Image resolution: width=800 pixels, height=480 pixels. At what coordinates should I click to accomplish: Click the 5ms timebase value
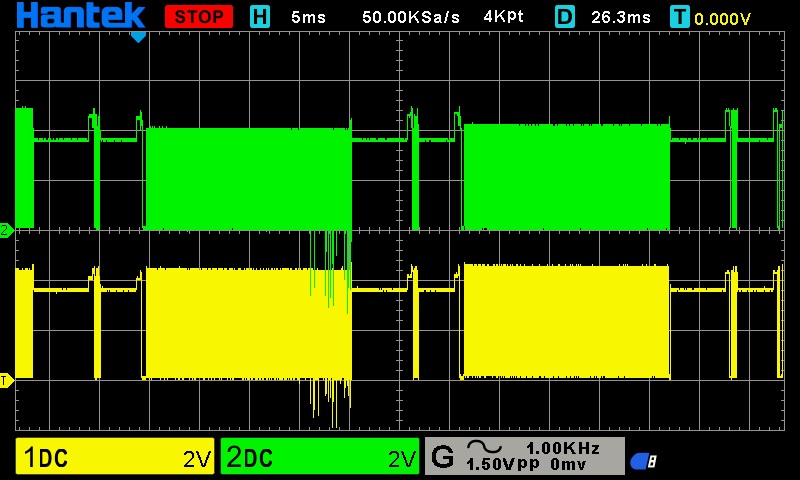308,17
